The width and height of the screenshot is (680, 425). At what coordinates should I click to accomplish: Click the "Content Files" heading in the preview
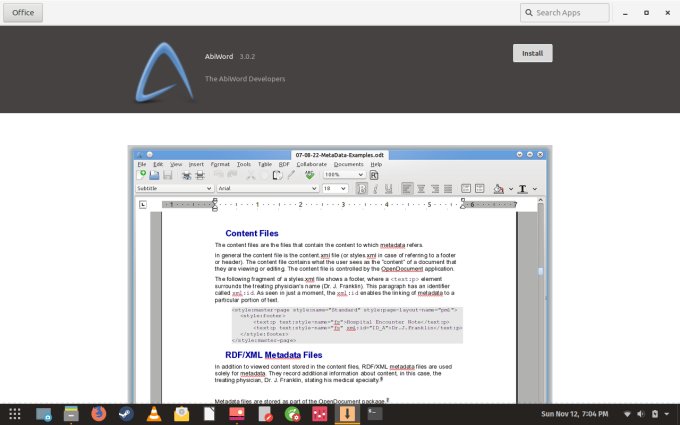click(x=252, y=233)
